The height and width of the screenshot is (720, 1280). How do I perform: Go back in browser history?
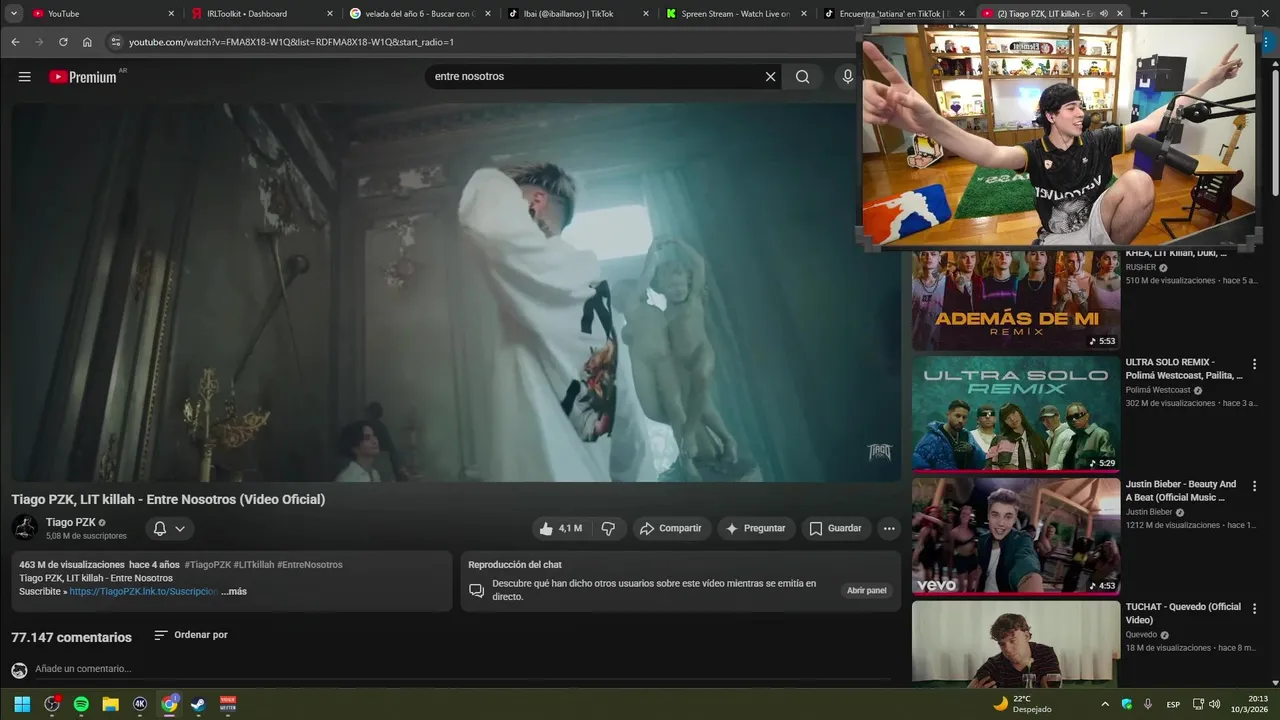tap(15, 42)
